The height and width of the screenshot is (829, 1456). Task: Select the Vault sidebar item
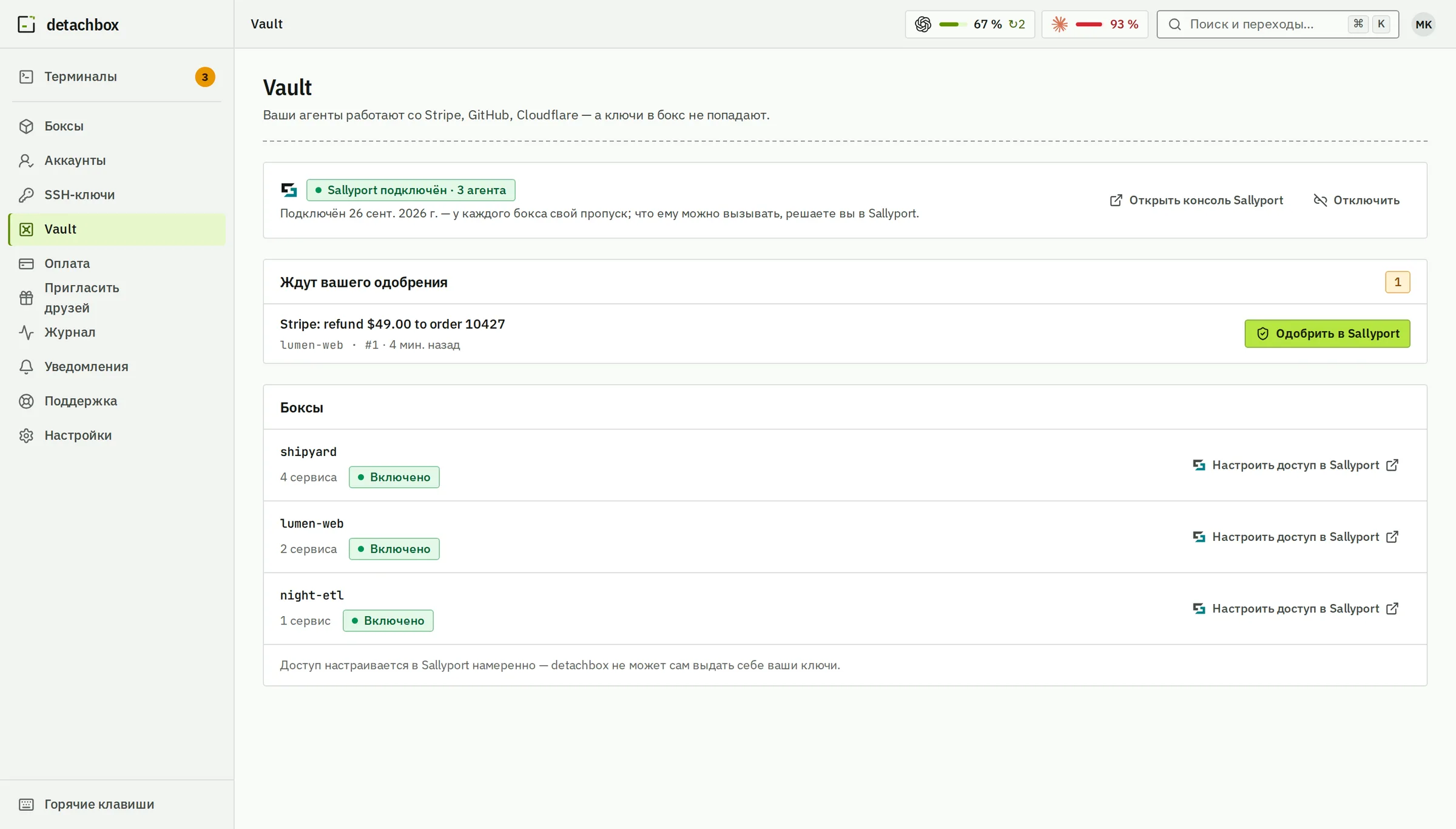coord(116,229)
